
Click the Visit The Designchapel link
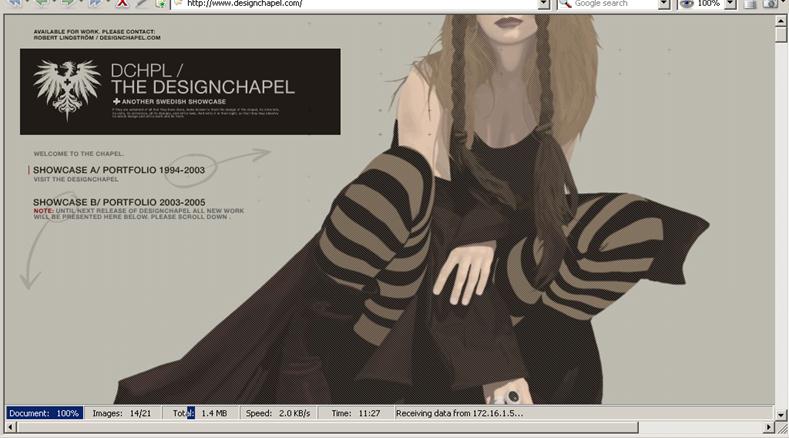pos(76,179)
